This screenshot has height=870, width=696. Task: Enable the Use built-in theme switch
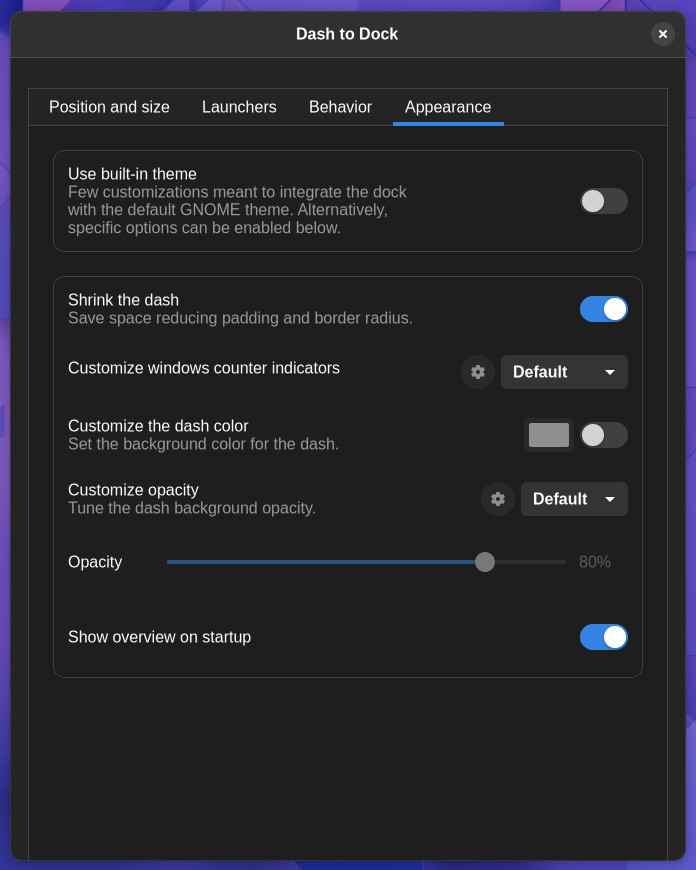point(603,201)
